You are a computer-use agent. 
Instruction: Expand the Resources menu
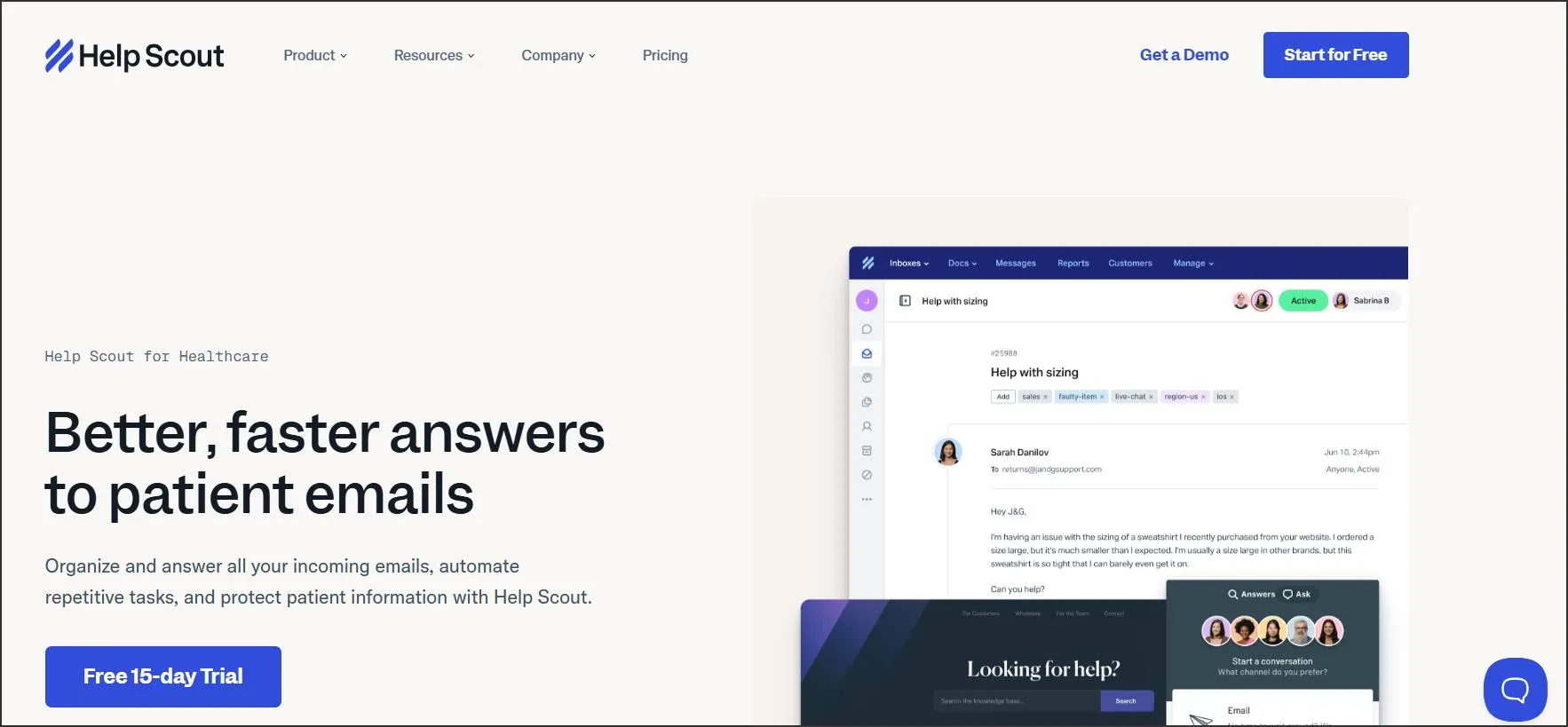click(x=434, y=55)
